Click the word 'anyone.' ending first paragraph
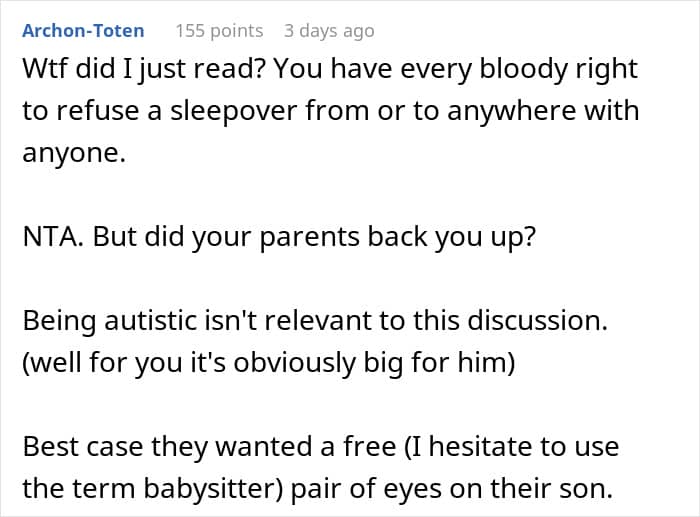Viewport: 700px width, 517px height. tap(74, 154)
